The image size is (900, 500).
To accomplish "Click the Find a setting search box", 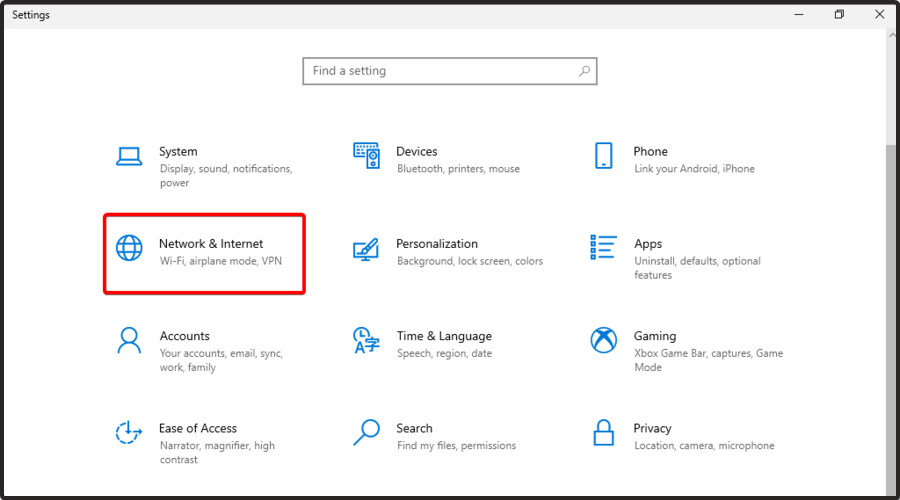I will pos(450,71).
